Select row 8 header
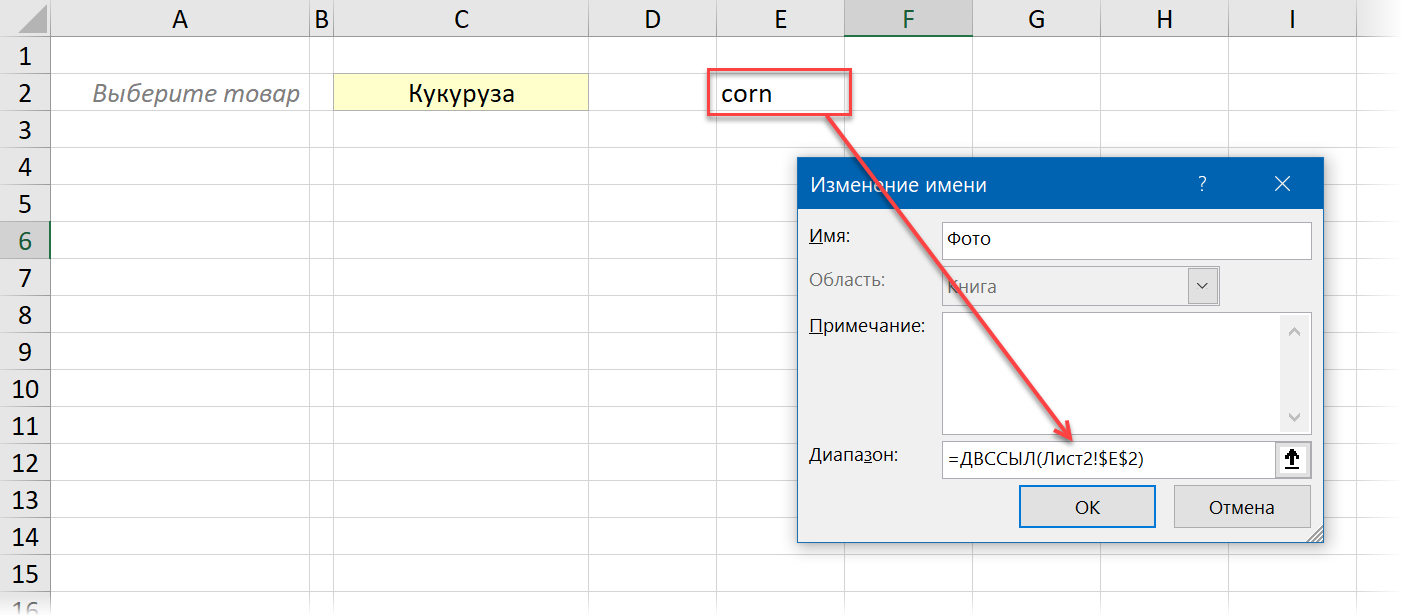Image resolution: width=1402 pixels, height=616 pixels. coord(25,315)
